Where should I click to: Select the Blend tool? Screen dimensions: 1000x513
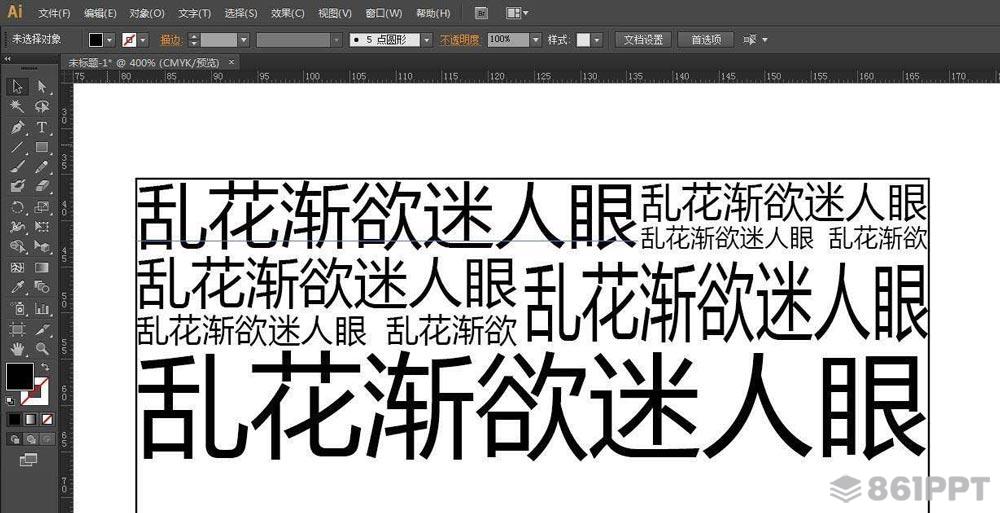(x=42, y=287)
